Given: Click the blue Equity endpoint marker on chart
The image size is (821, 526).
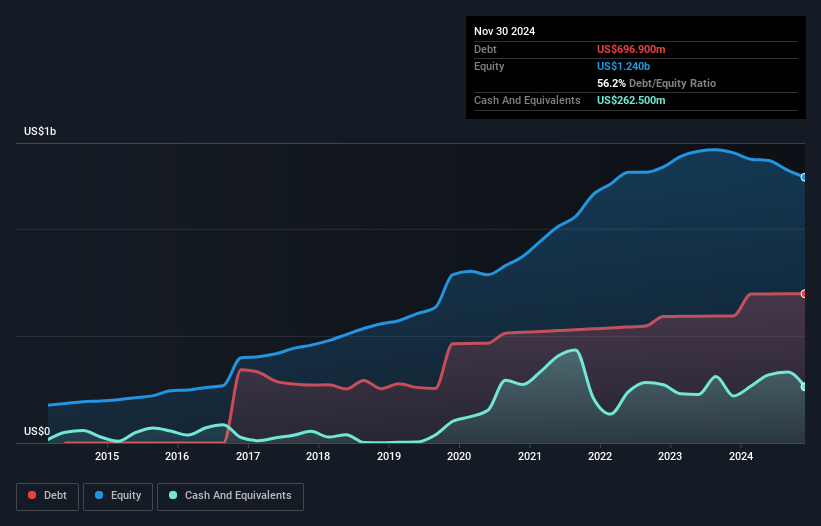Looking at the screenshot, I should (x=804, y=177).
